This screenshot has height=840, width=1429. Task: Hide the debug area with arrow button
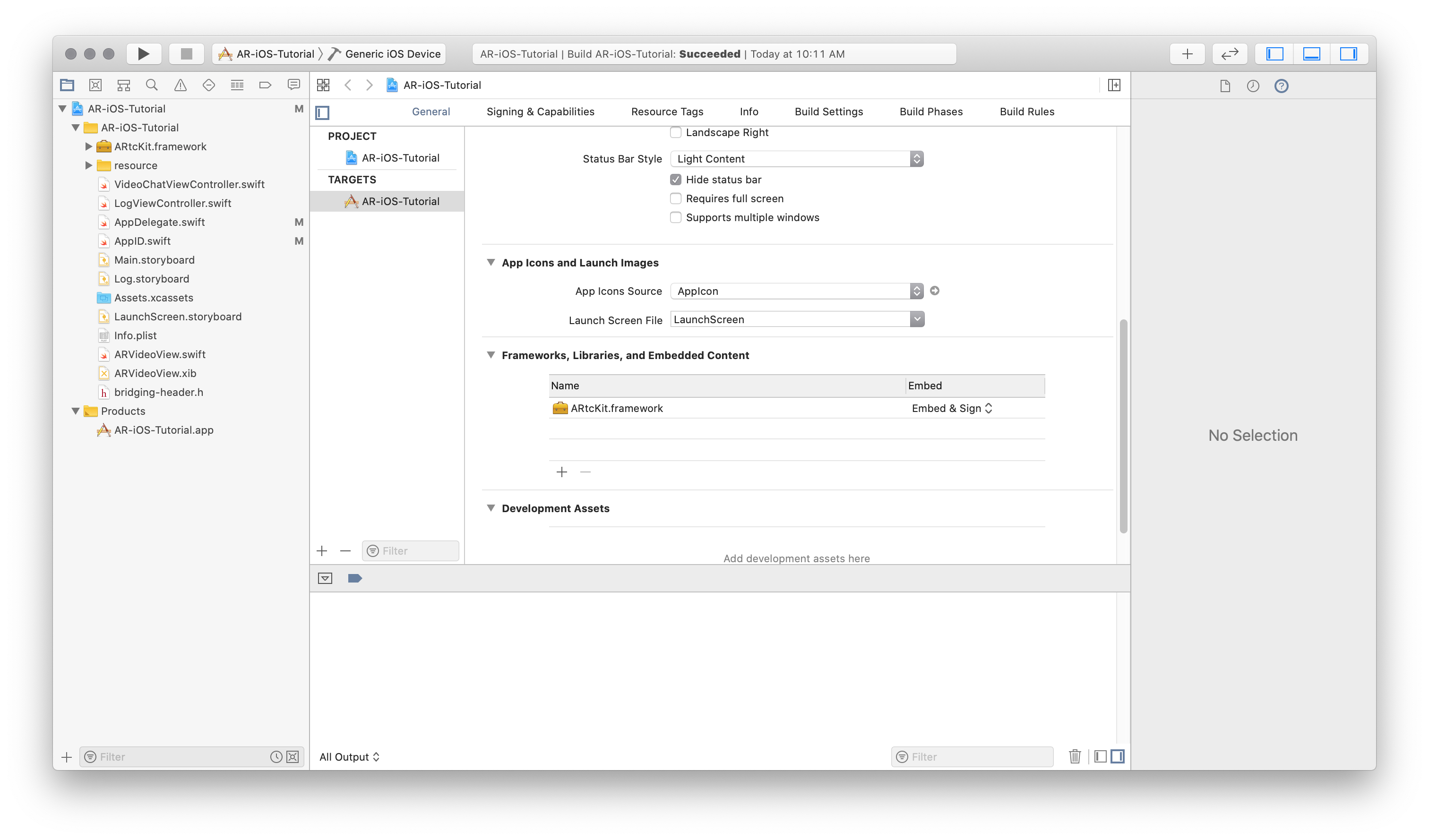click(x=325, y=578)
